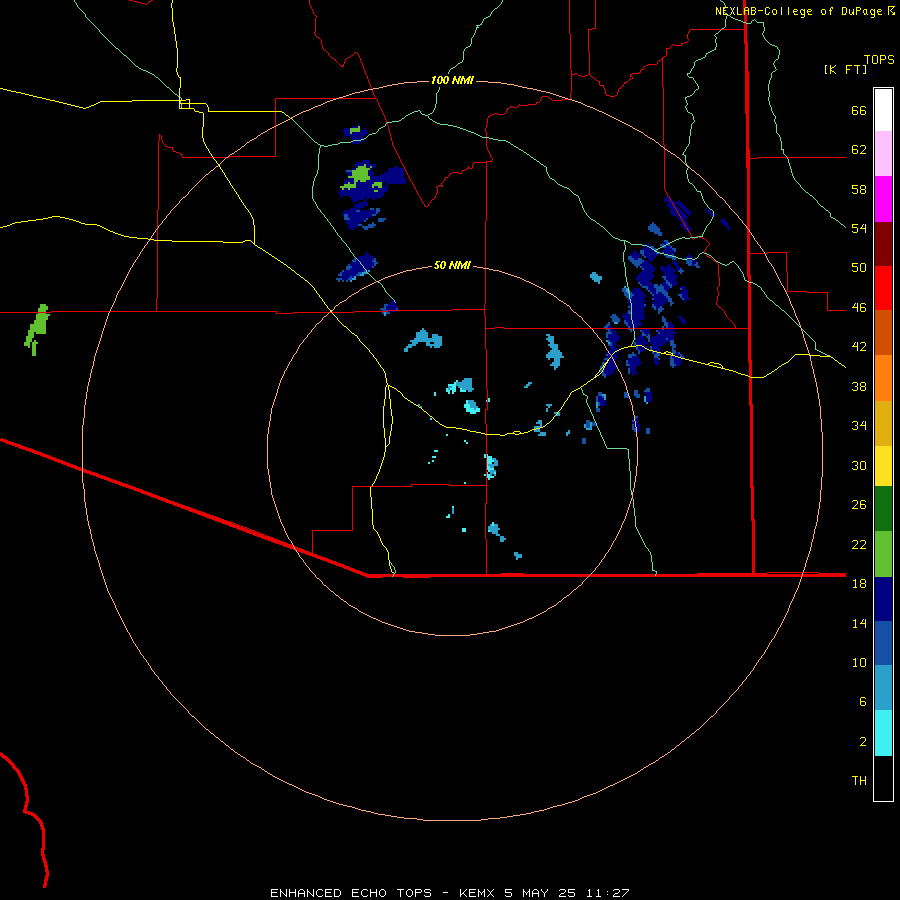The height and width of the screenshot is (900, 900).
Task: Click legend value 30
Action: (x=859, y=465)
